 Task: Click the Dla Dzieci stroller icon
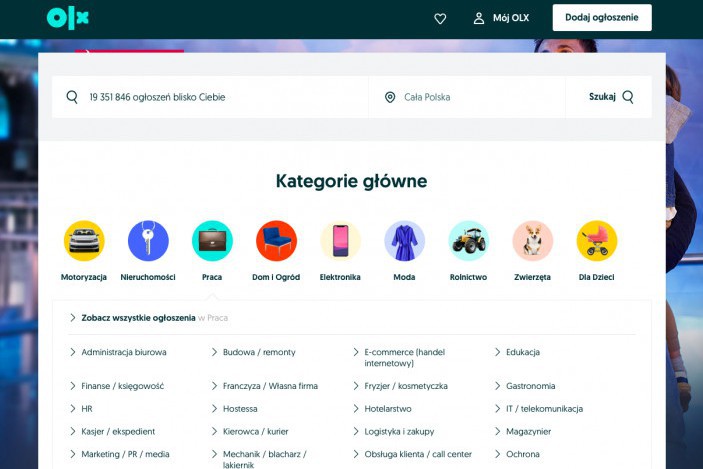597,241
